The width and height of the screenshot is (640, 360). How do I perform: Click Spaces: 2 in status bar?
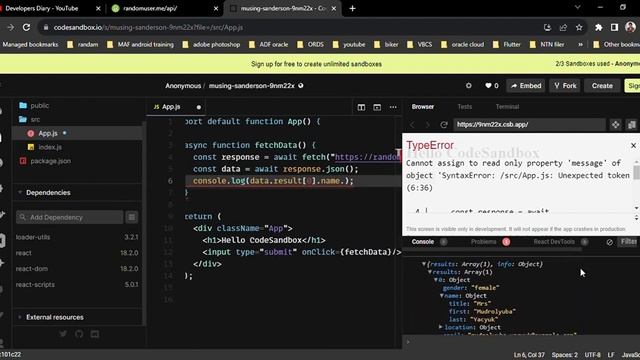pyautogui.click(x=564, y=355)
